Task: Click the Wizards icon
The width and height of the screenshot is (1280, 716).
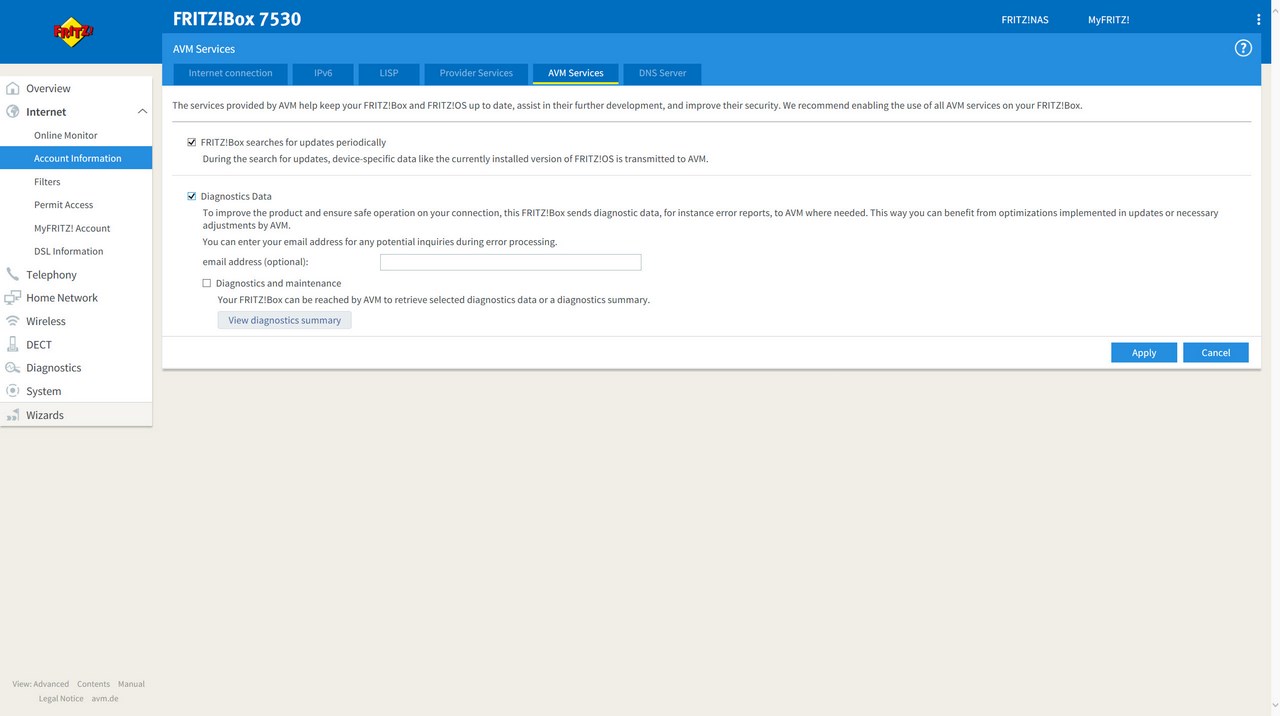Action: pyautogui.click(x=13, y=415)
